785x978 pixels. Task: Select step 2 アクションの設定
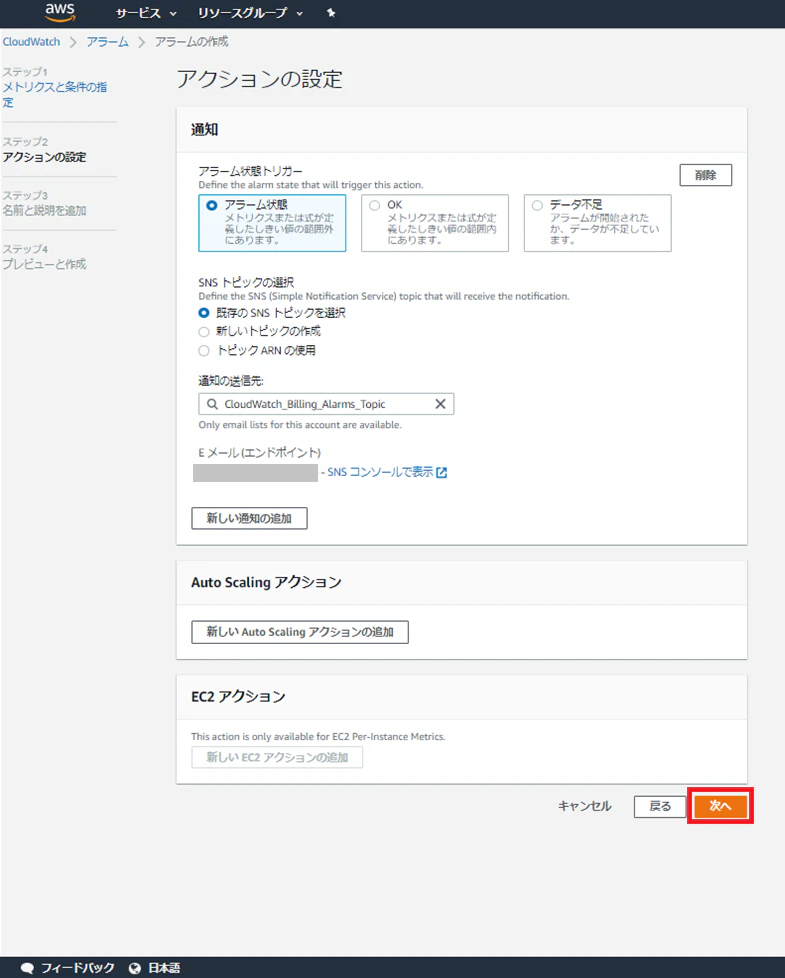coord(44,157)
